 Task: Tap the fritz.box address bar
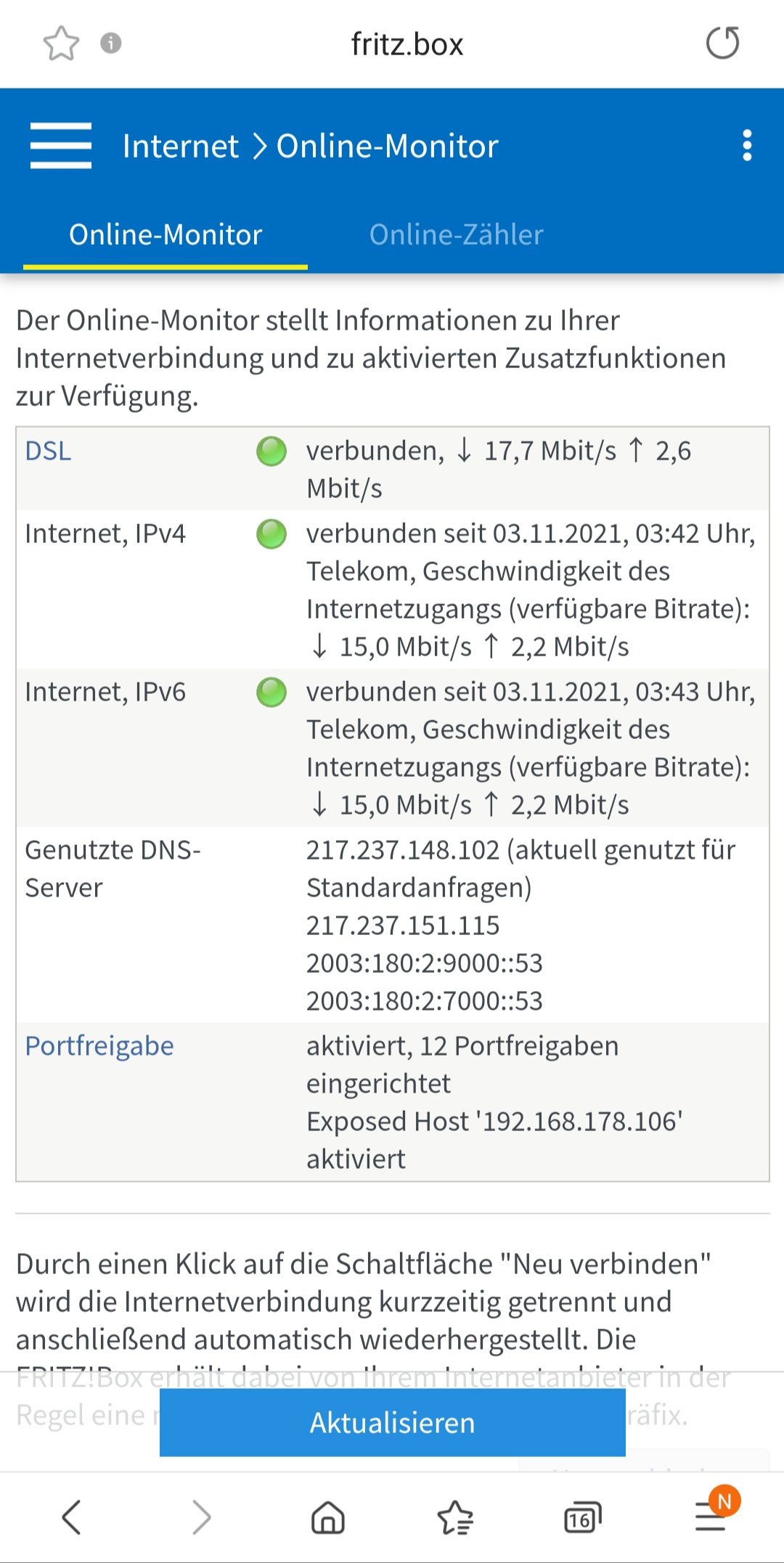click(407, 44)
